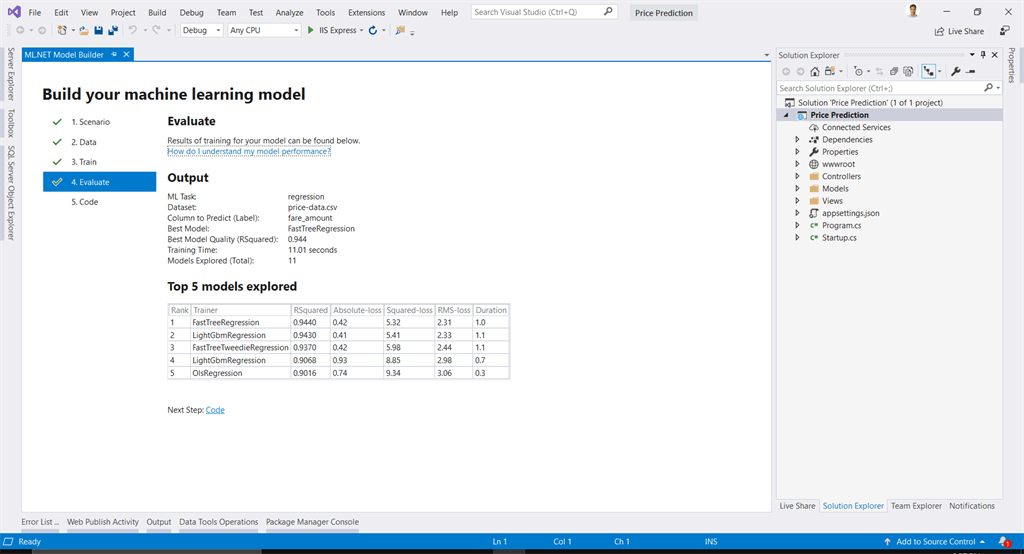
Task: Start debugging with IIS Express play icon
Action: (x=311, y=30)
